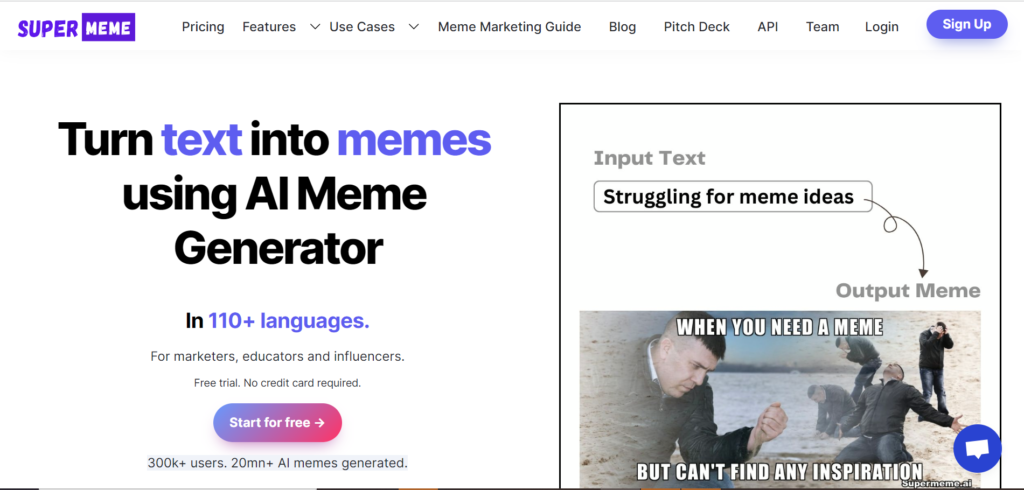Image resolution: width=1024 pixels, height=490 pixels.
Task: Open the Pitch Deck link
Action: pyautogui.click(x=697, y=27)
